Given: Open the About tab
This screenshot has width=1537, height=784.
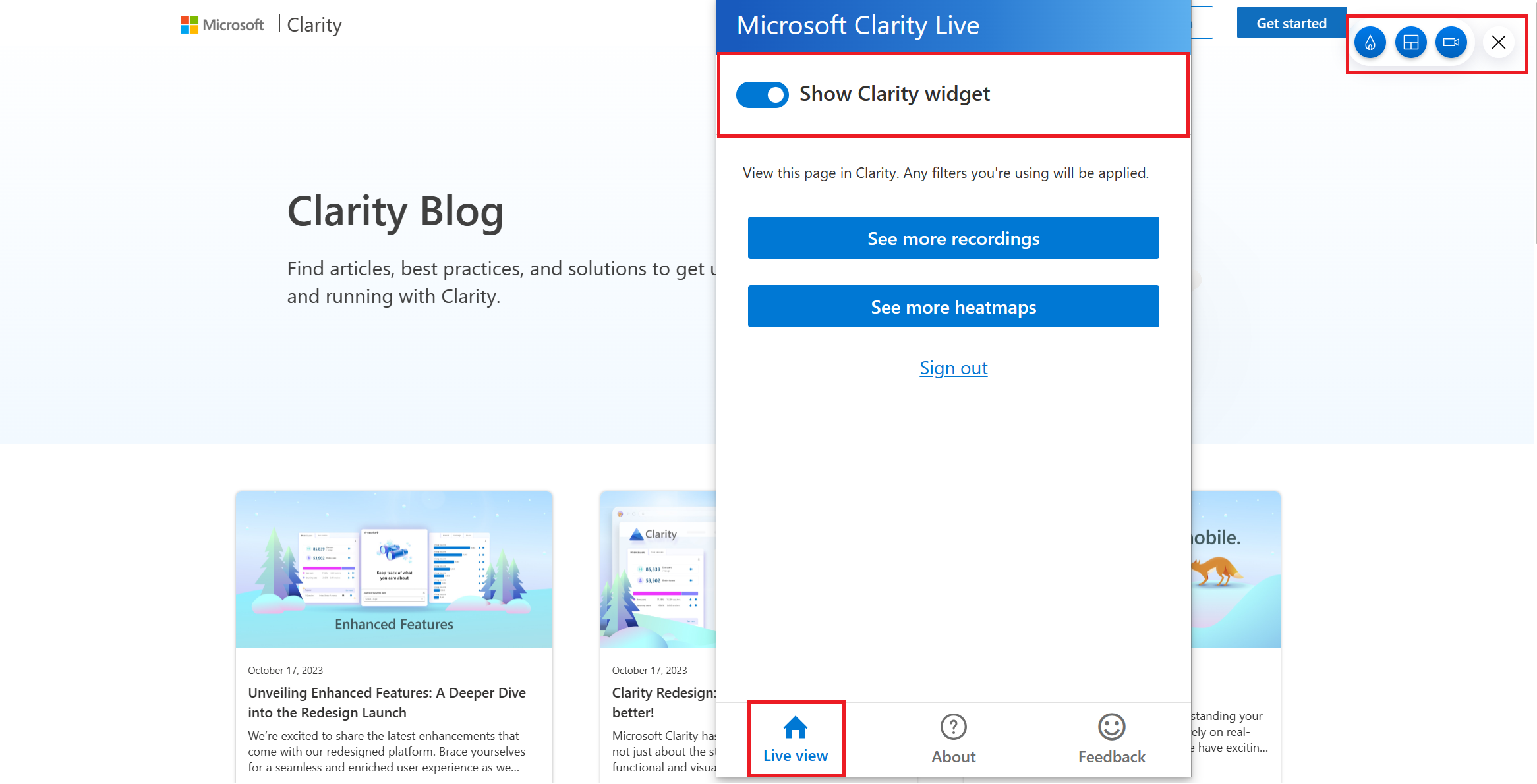Looking at the screenshot, I should pos(953,739).
